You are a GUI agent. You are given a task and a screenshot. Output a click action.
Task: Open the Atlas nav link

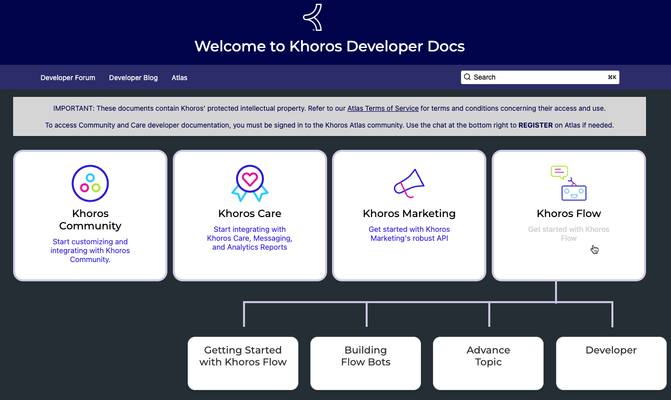(x=179, y=77)
